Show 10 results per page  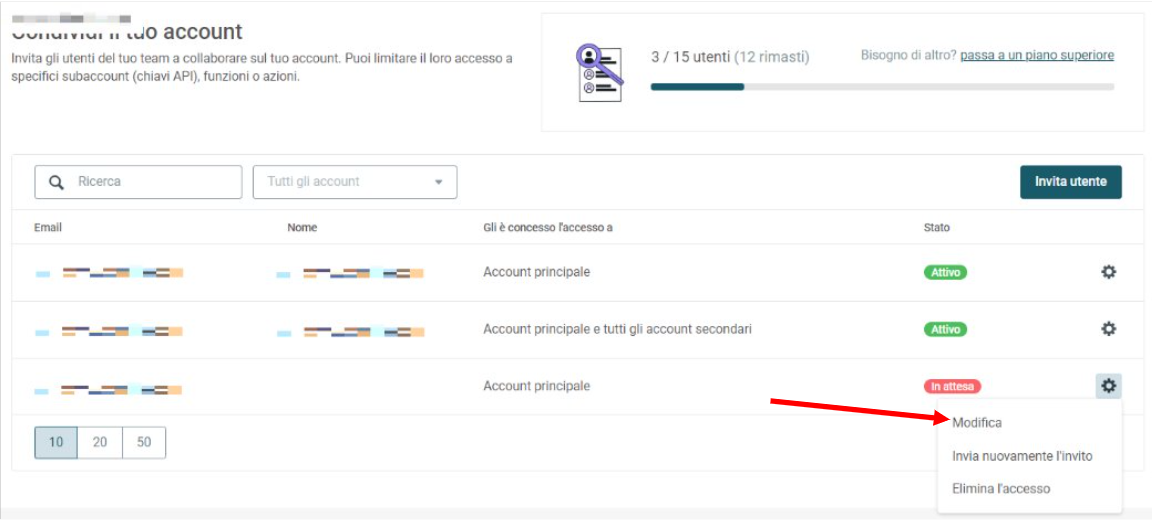point(56,442)
